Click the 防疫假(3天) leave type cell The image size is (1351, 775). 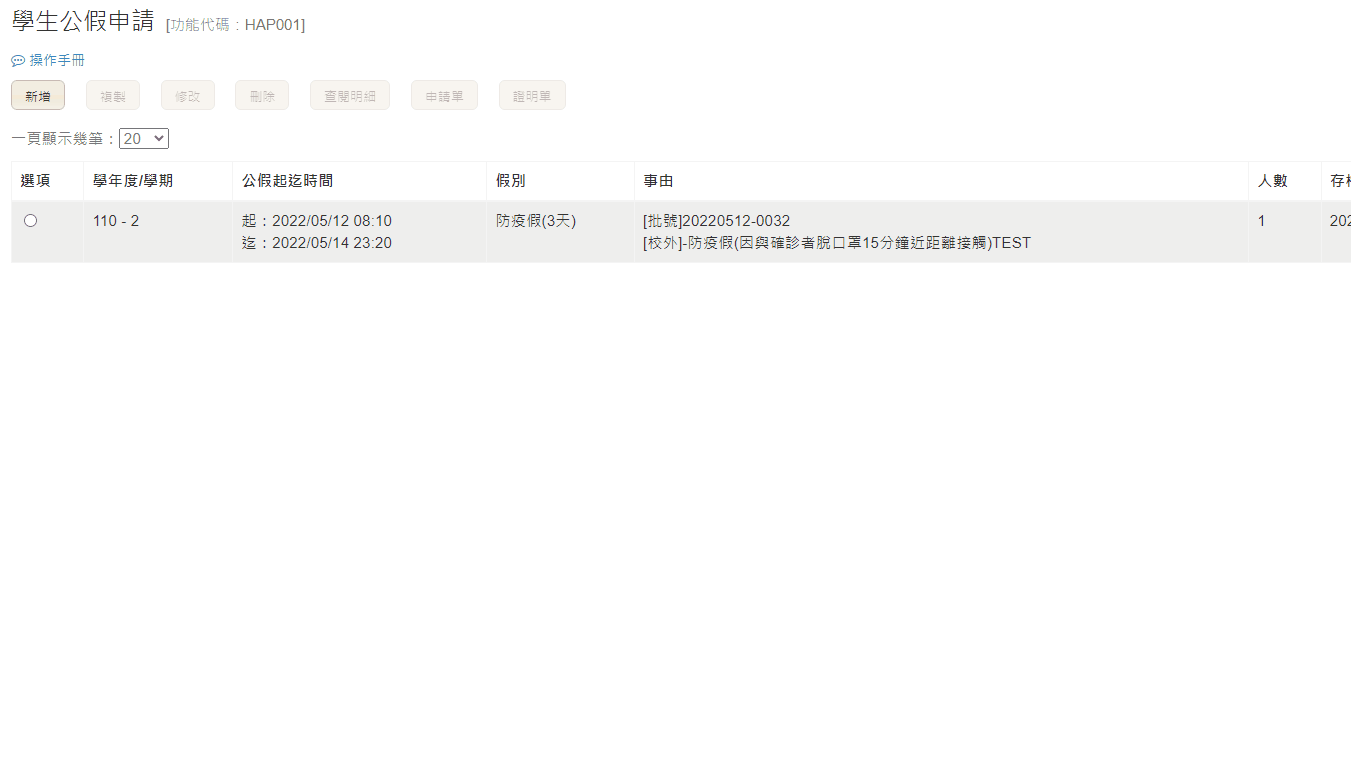click(x=536, y=221)
